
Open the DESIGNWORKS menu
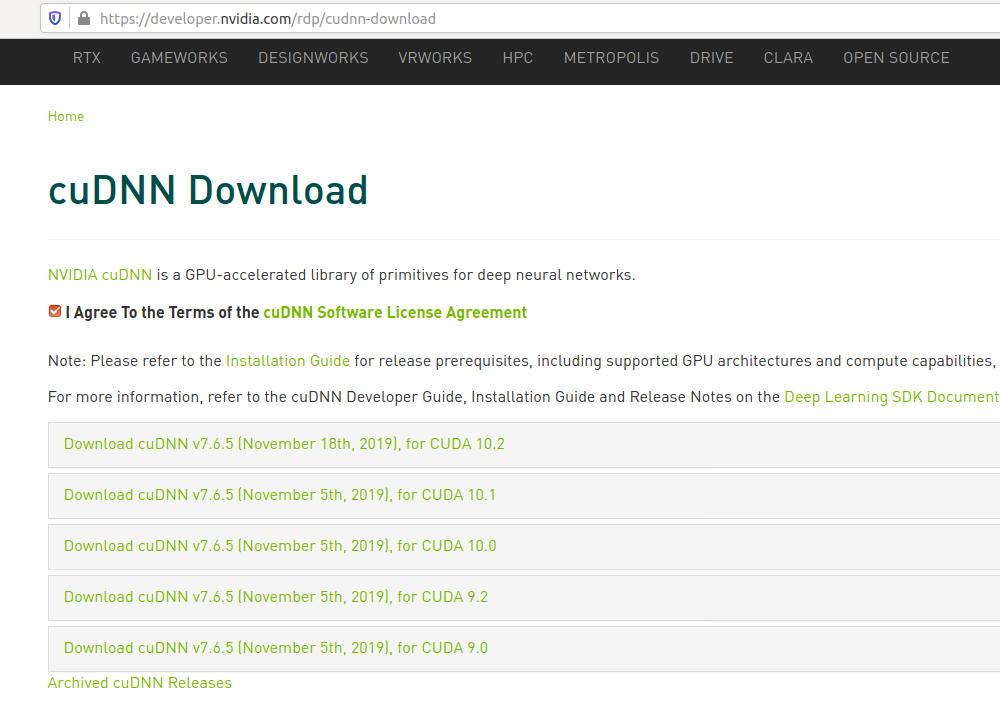pyautogui.click(x=313, y=58)
